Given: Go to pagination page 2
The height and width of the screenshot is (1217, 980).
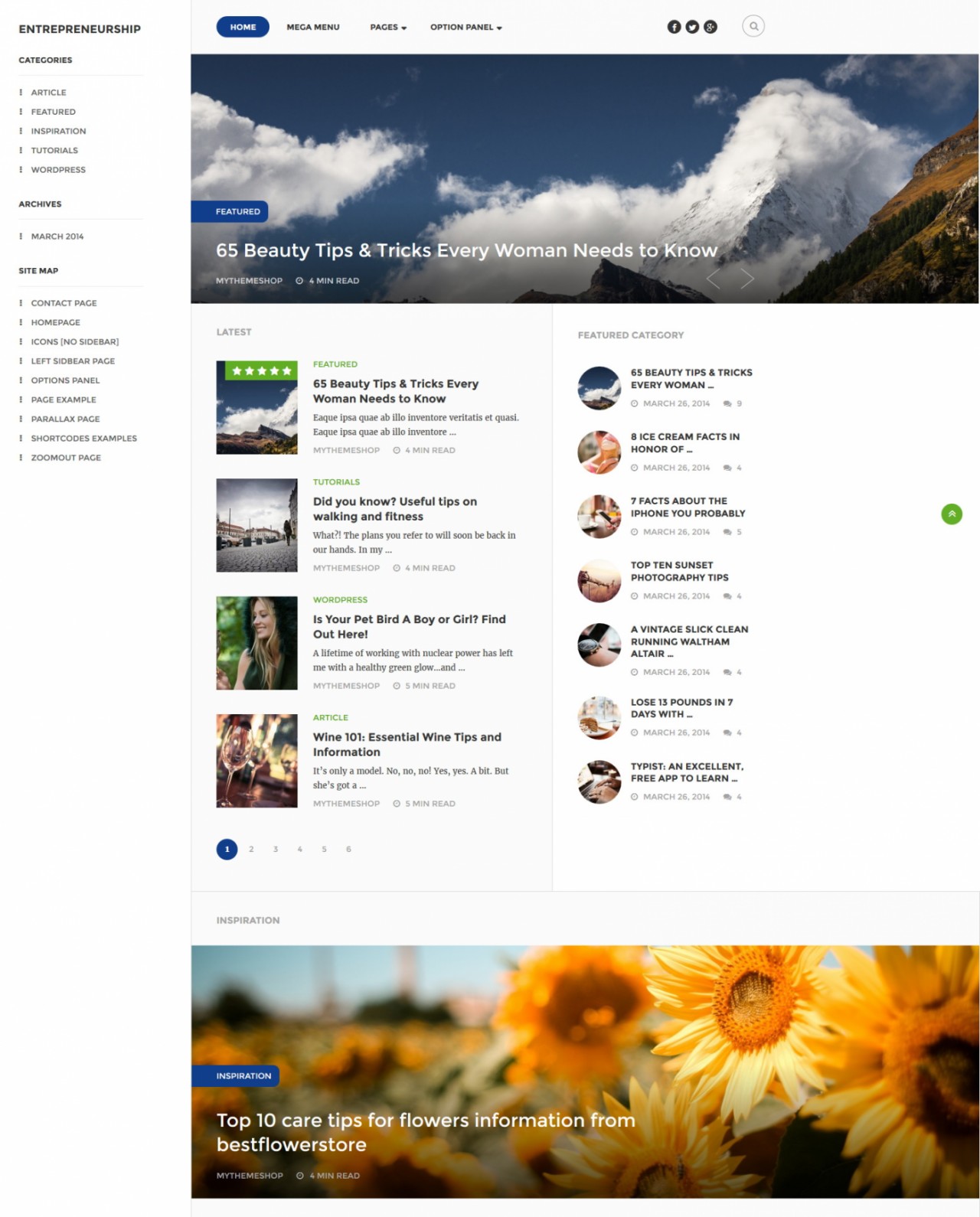Looking at the screenshot, I should point(251,849).
